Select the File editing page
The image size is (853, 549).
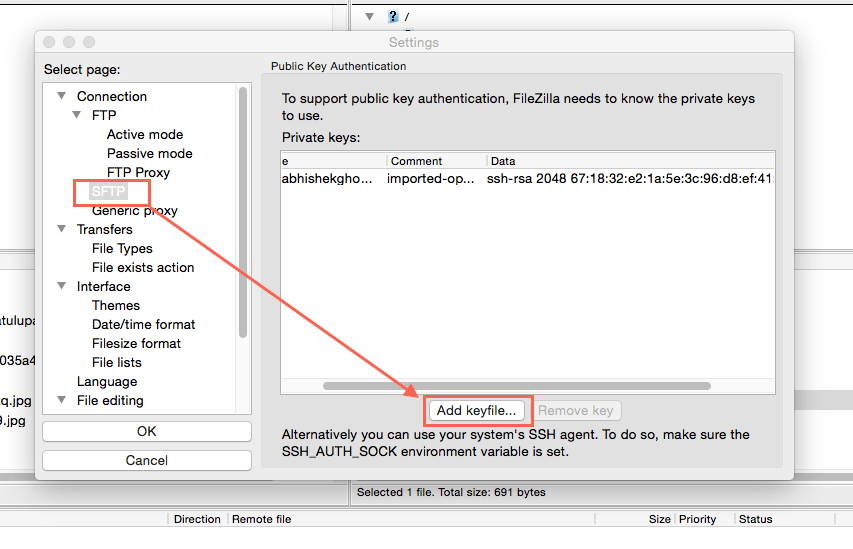tap(110, 400)
